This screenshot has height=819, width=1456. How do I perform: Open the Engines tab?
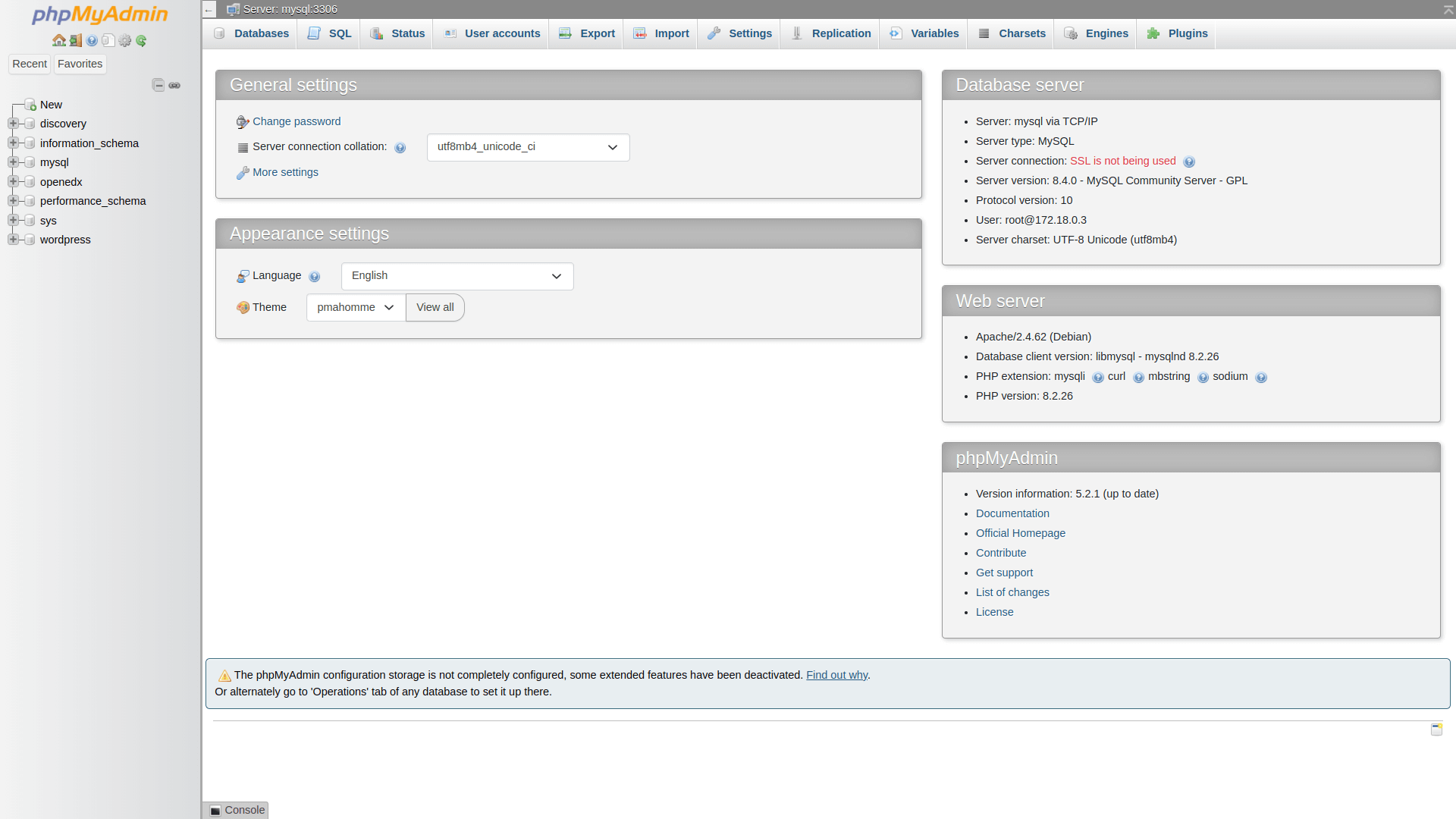1096,33
